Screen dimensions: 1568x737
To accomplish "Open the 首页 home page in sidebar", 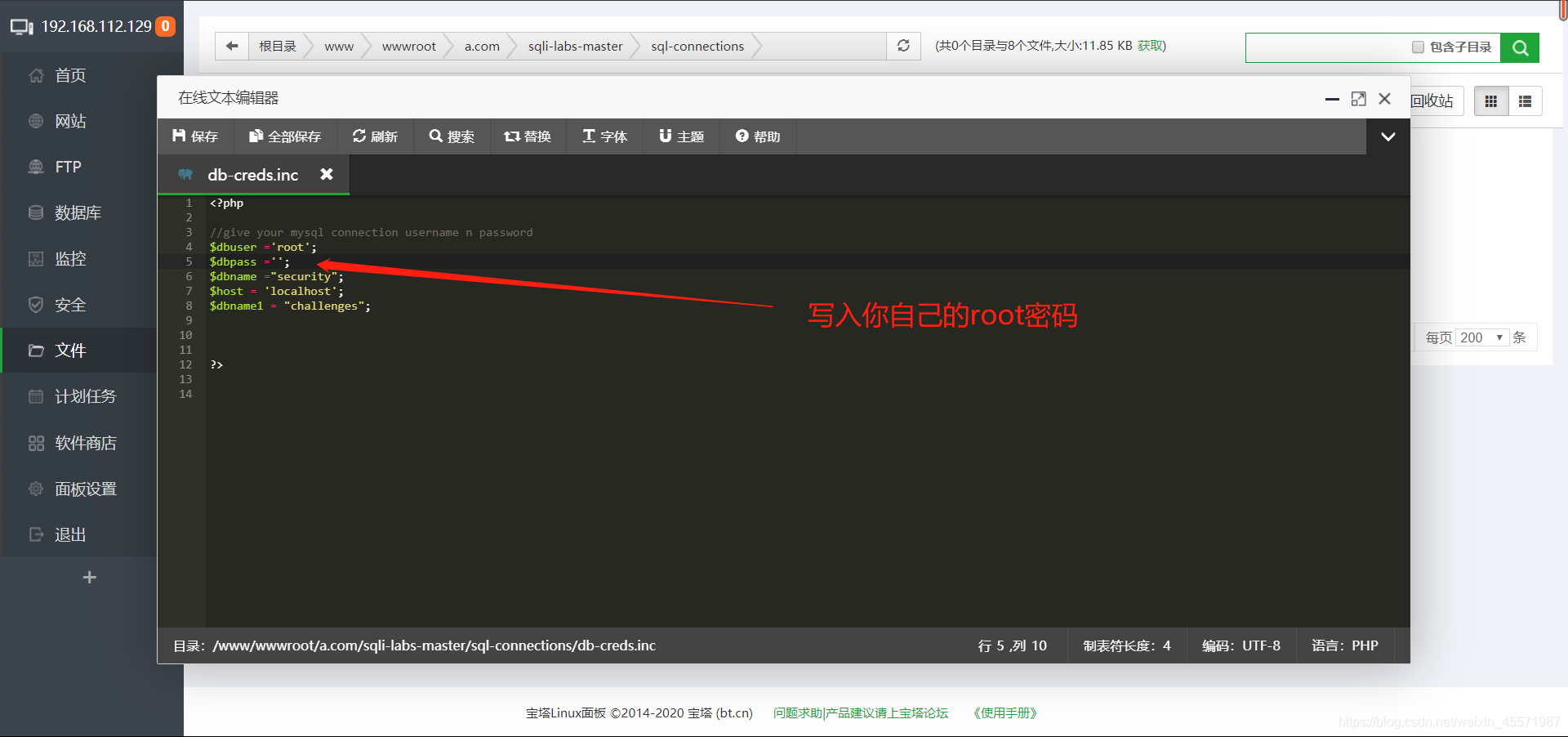I will 69,75.
